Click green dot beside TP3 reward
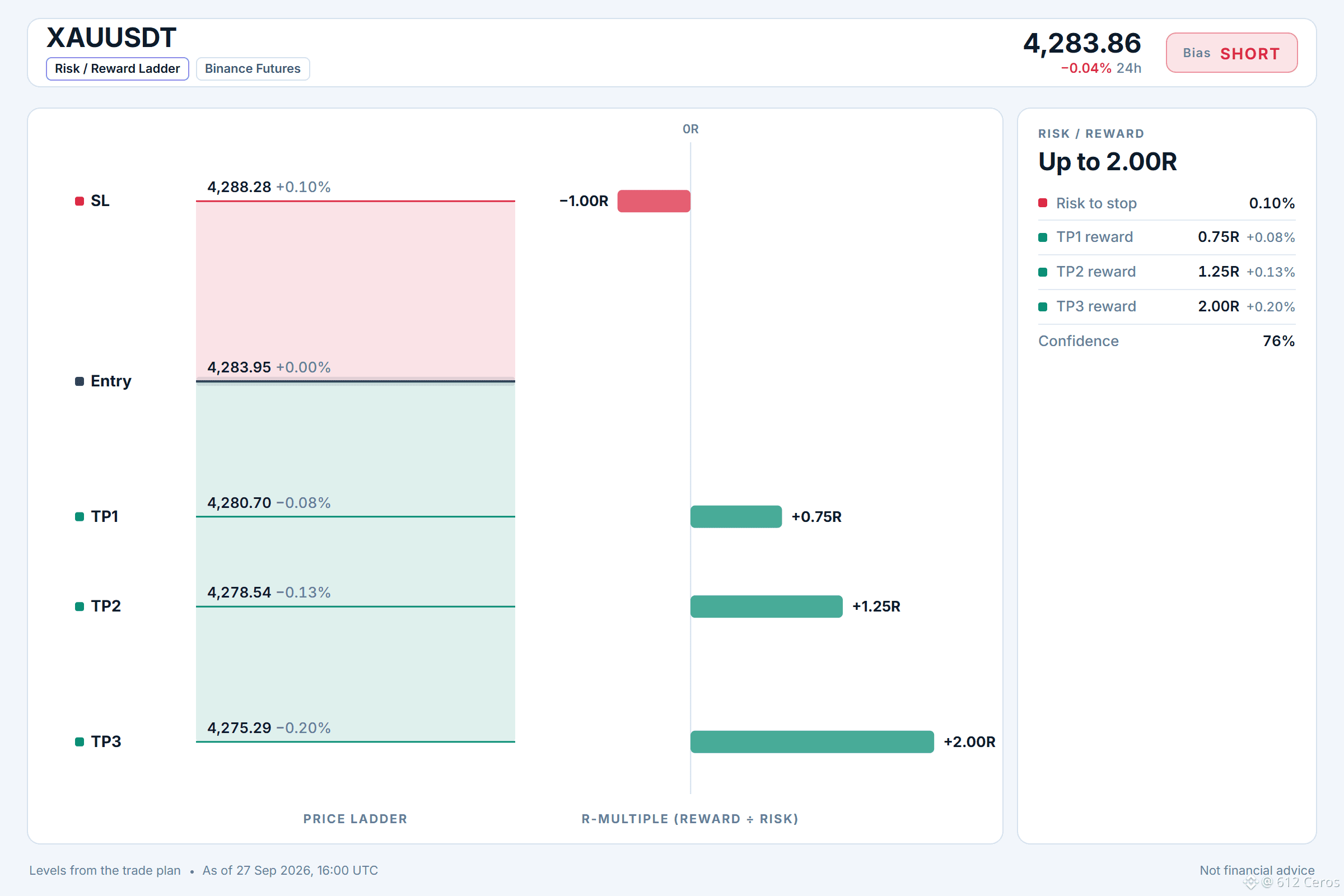1344x896 pixels. click(x=1043, y=307)
